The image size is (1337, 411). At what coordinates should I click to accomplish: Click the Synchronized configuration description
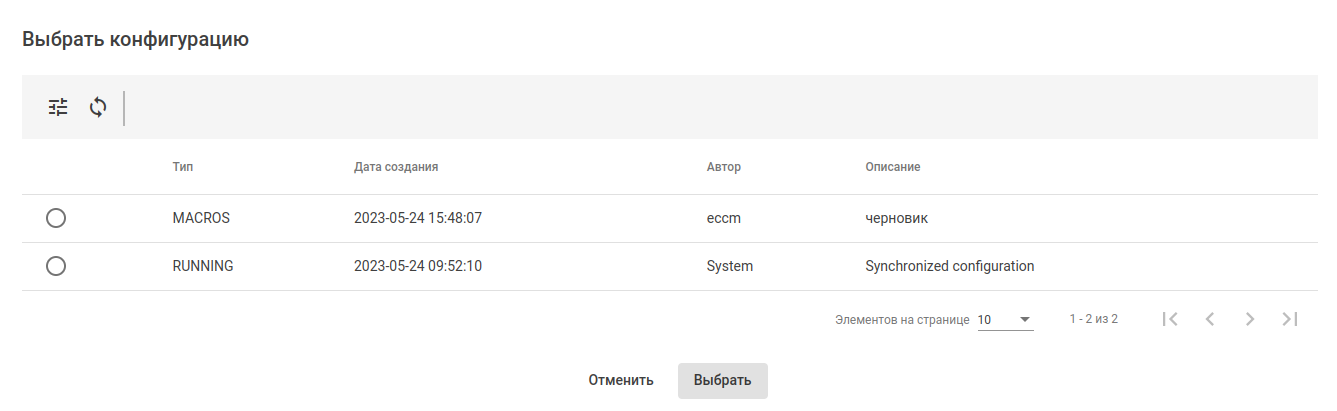[949, 266]
